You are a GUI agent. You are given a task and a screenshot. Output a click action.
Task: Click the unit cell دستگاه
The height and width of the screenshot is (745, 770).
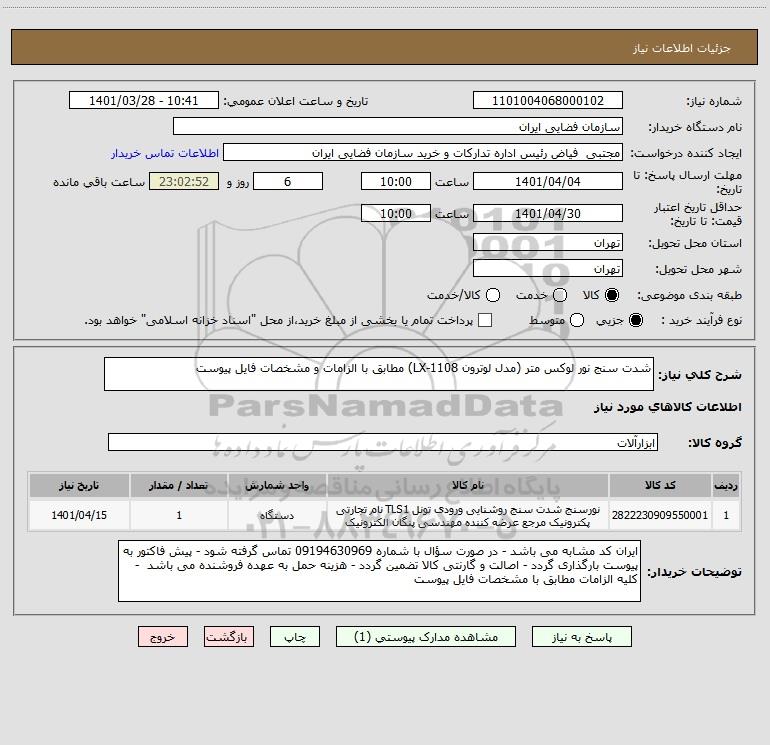coord(277,515)
